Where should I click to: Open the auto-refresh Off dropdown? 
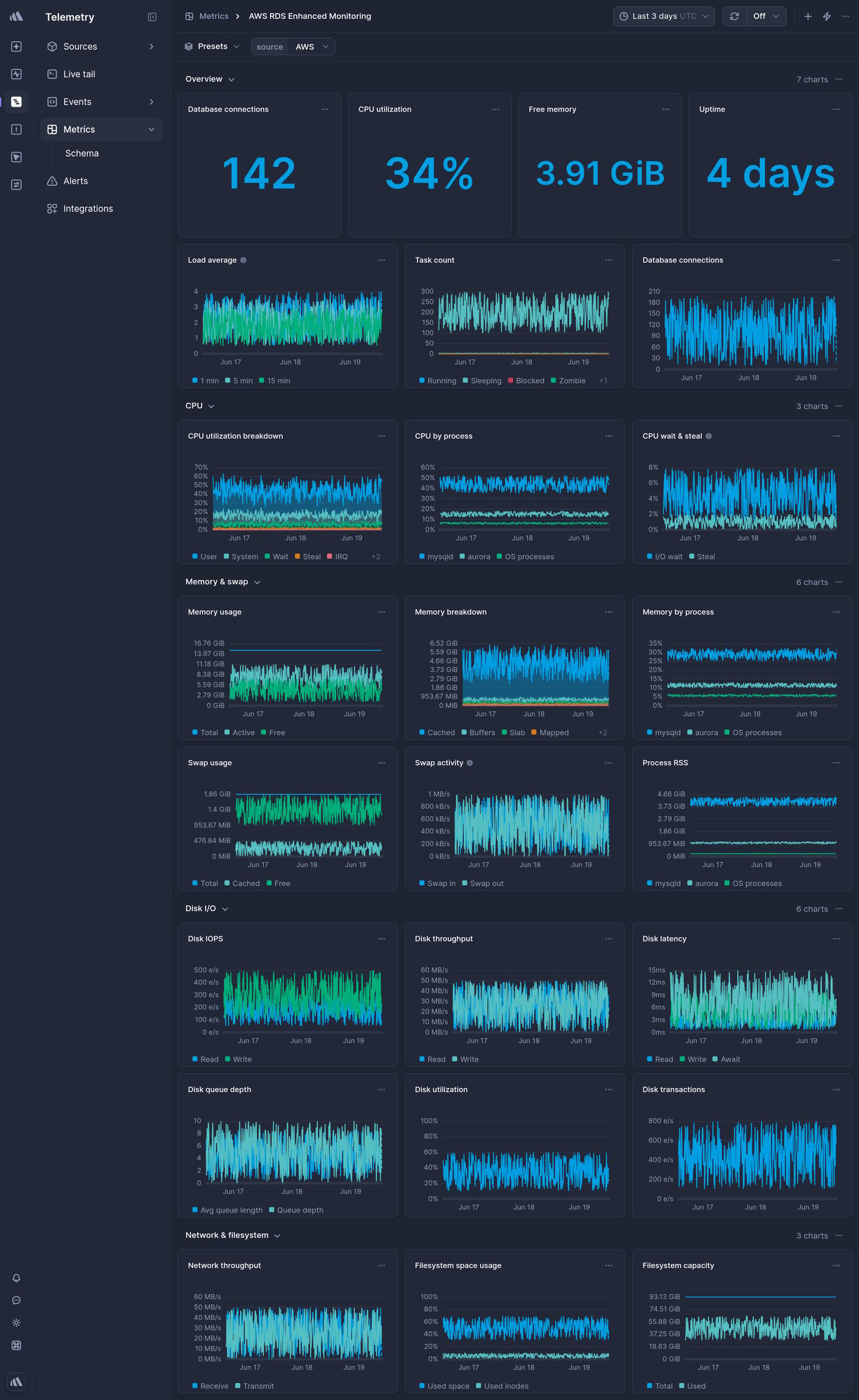click(766, 16)
